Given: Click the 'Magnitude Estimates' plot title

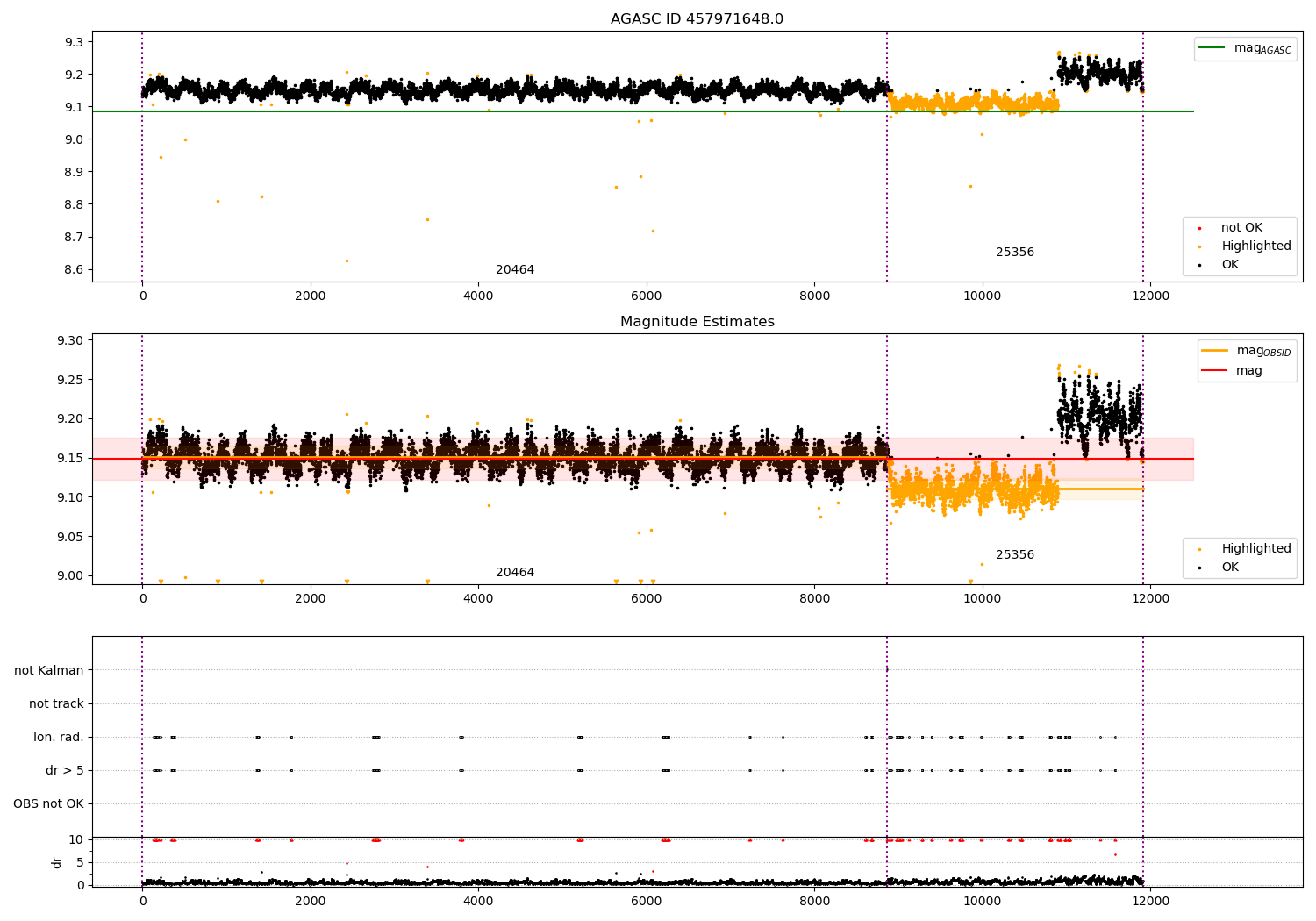Looking at the screenshot, I should (x=697, y=322).
